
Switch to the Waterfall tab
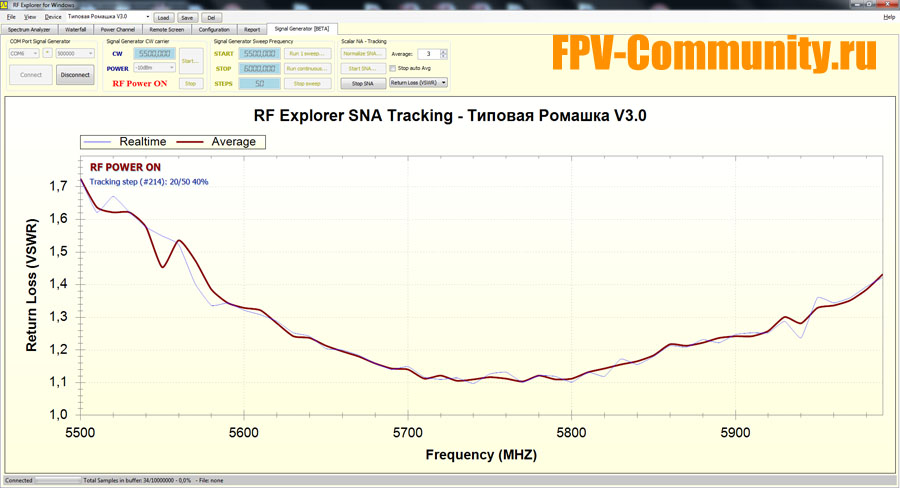coord(75,29)
